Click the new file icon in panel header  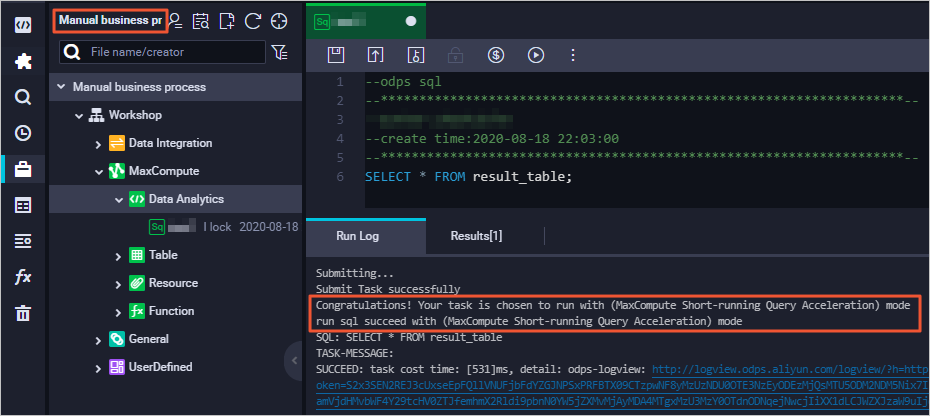coord(227,21)
